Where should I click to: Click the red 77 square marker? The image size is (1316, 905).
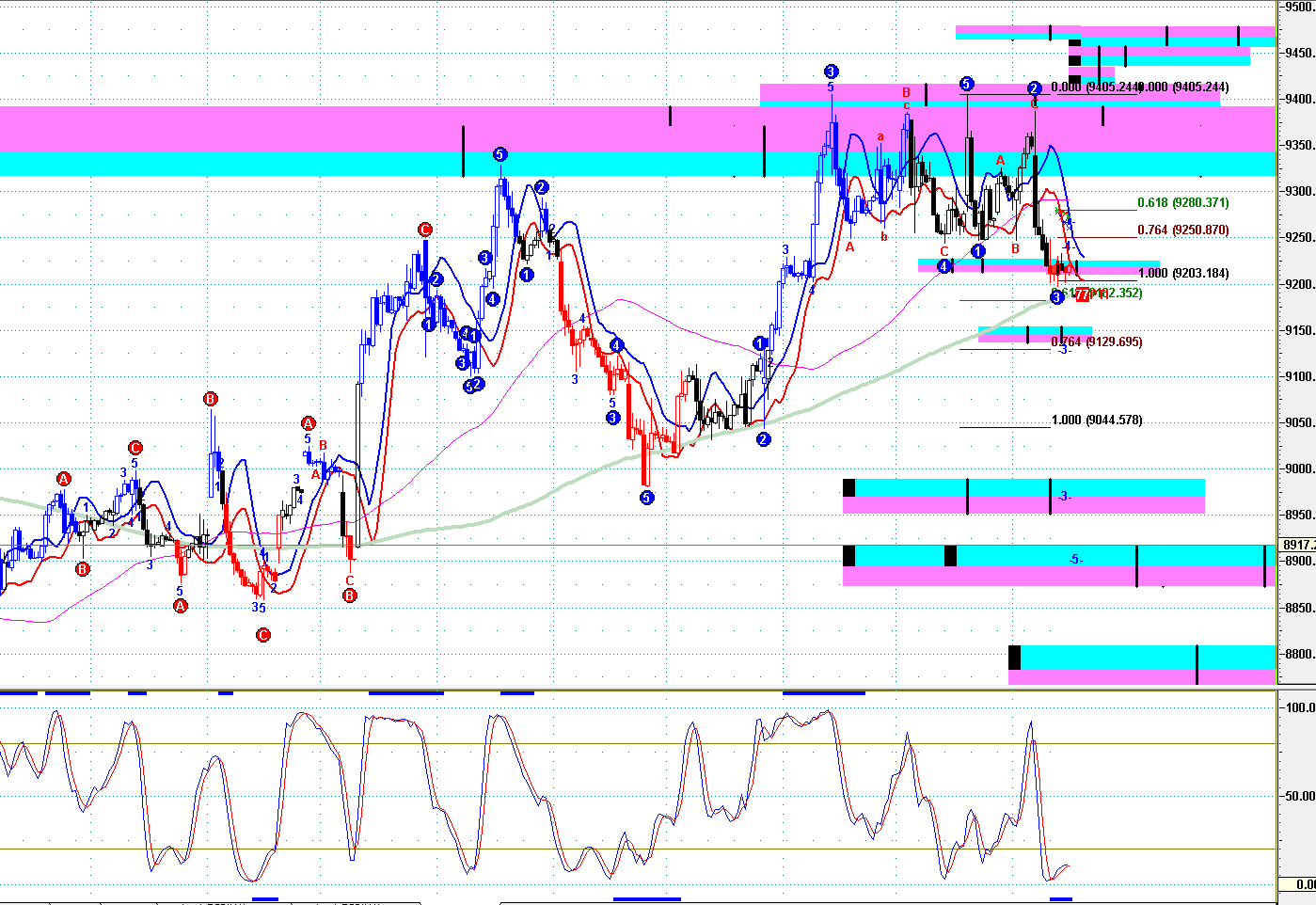1082,295
